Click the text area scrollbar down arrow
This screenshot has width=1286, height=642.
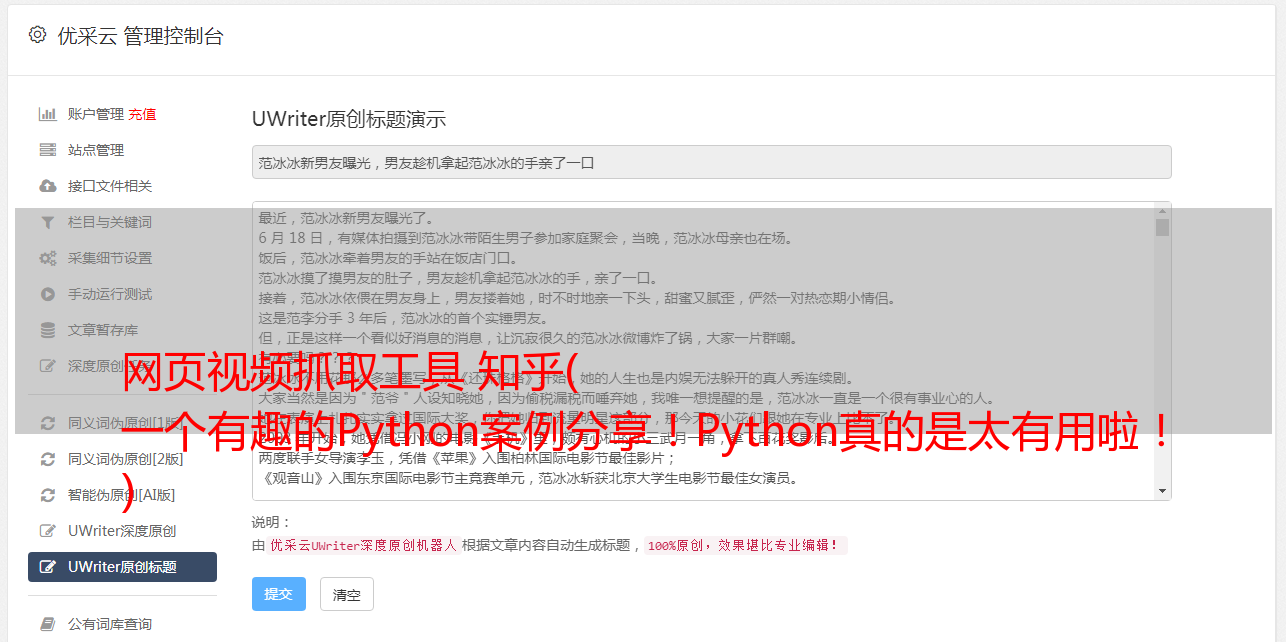pyautogui.click(x=1162, y=491)
